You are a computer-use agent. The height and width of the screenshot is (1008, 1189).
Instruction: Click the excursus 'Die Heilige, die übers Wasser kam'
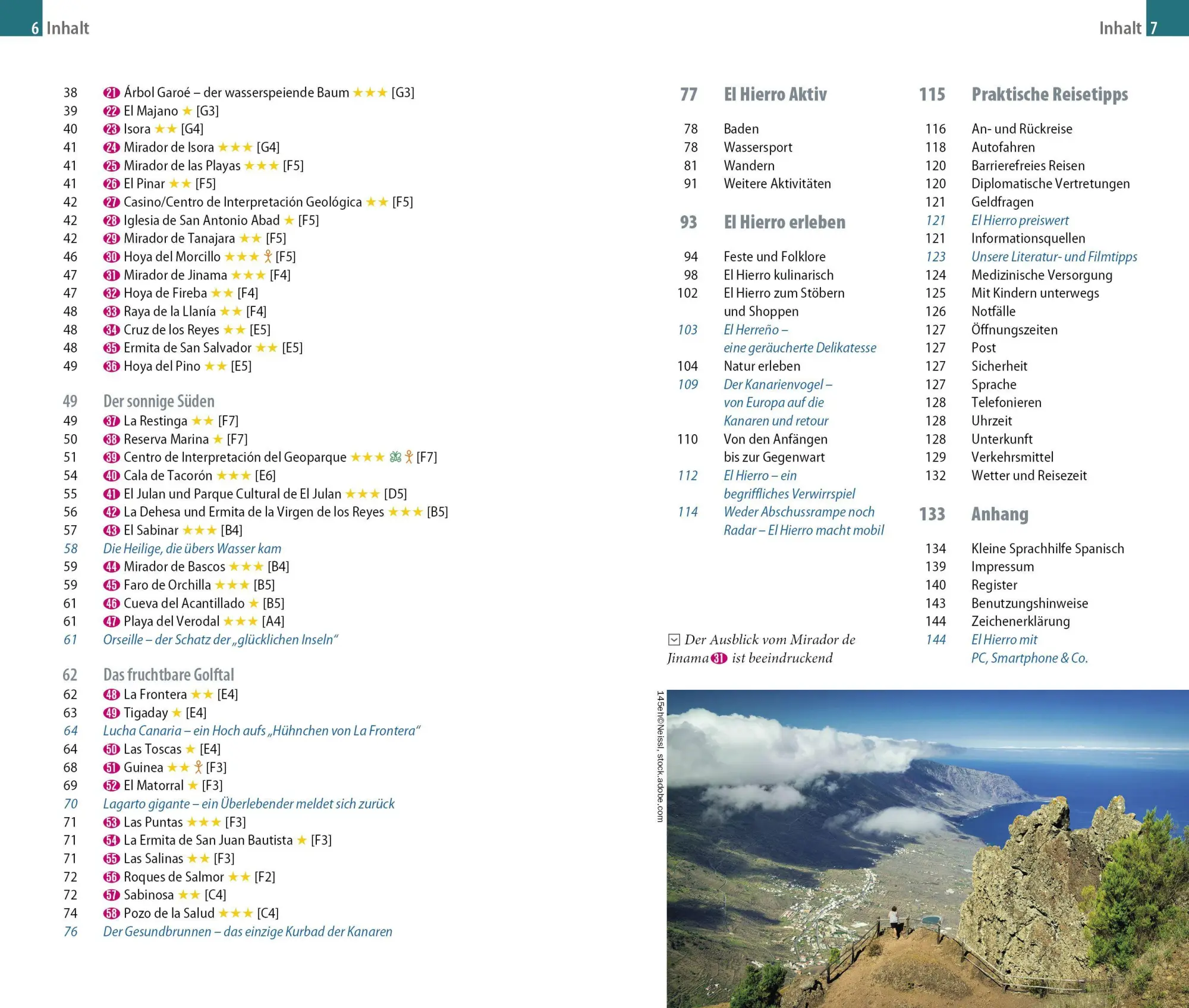[192, 548]
